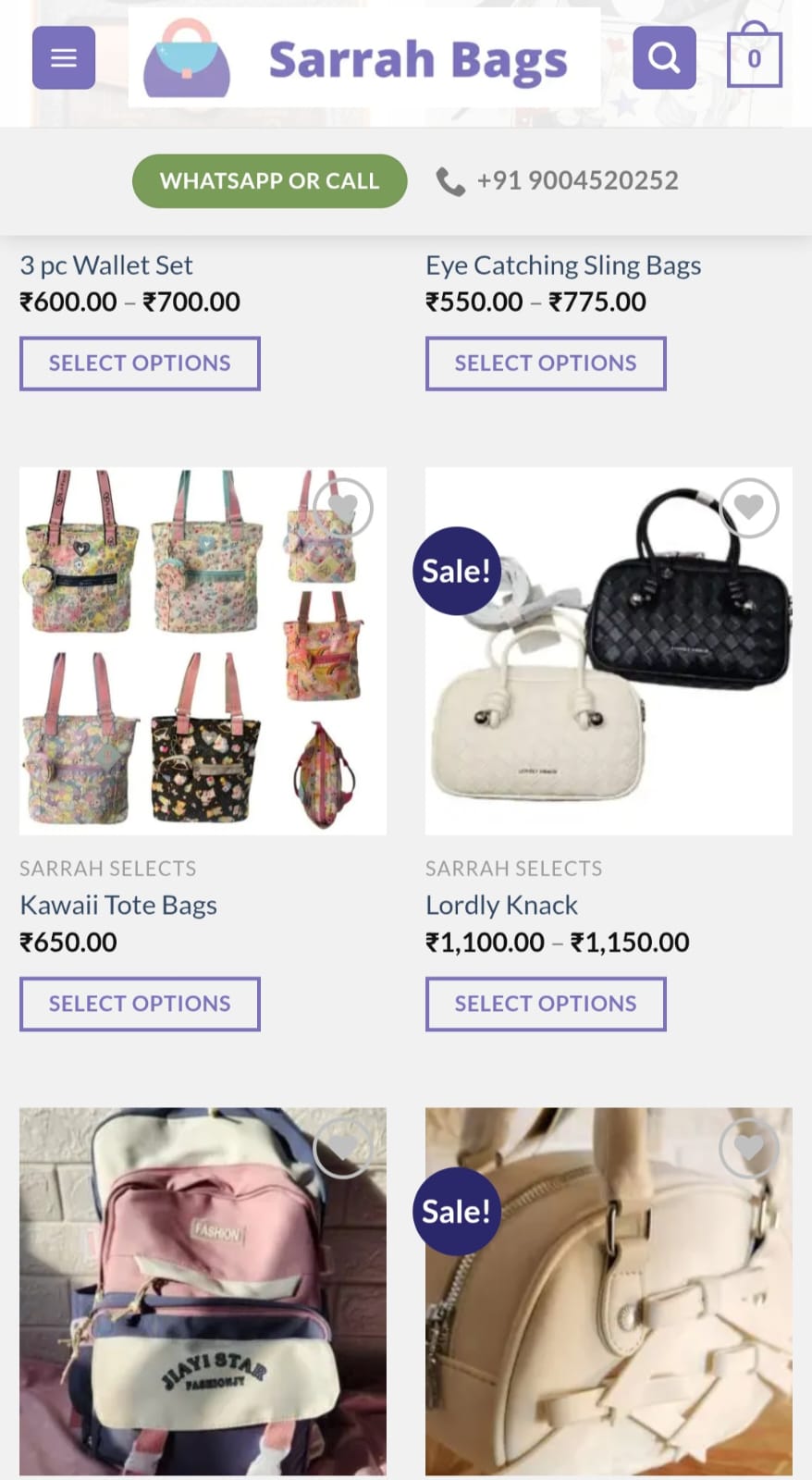View the Lordly Knack handbags image

click(x=609, y=651)
